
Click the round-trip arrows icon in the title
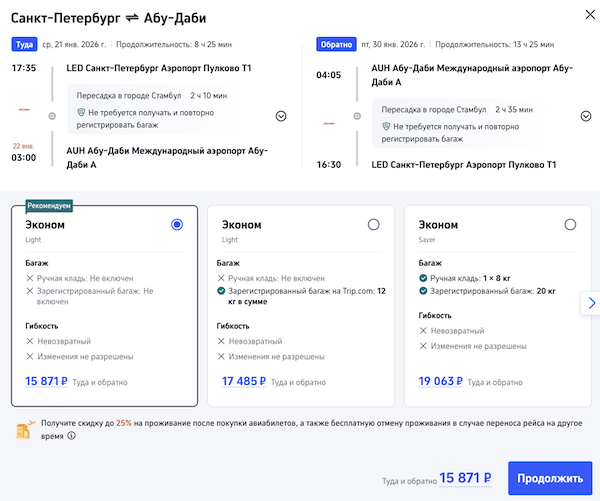[131, 18]
